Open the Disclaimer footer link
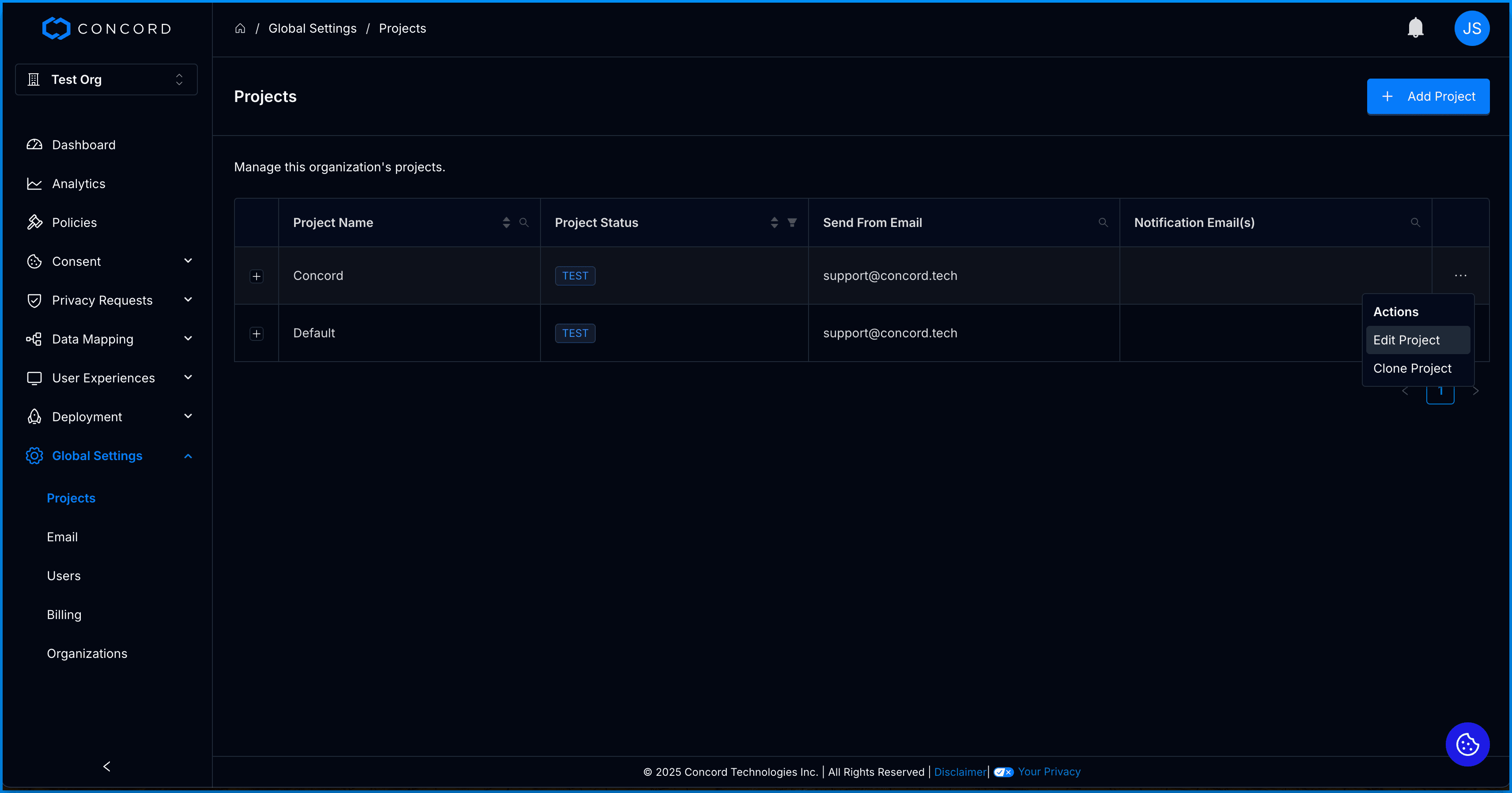Viewport: 1512px width, 793px height. [960, 772]
